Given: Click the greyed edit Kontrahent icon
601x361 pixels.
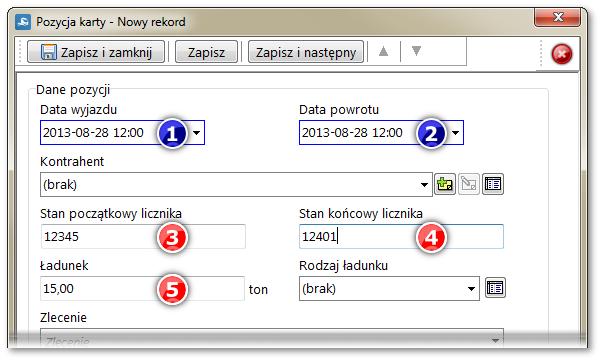Looking at the screenshot, I should click(469, 184).
